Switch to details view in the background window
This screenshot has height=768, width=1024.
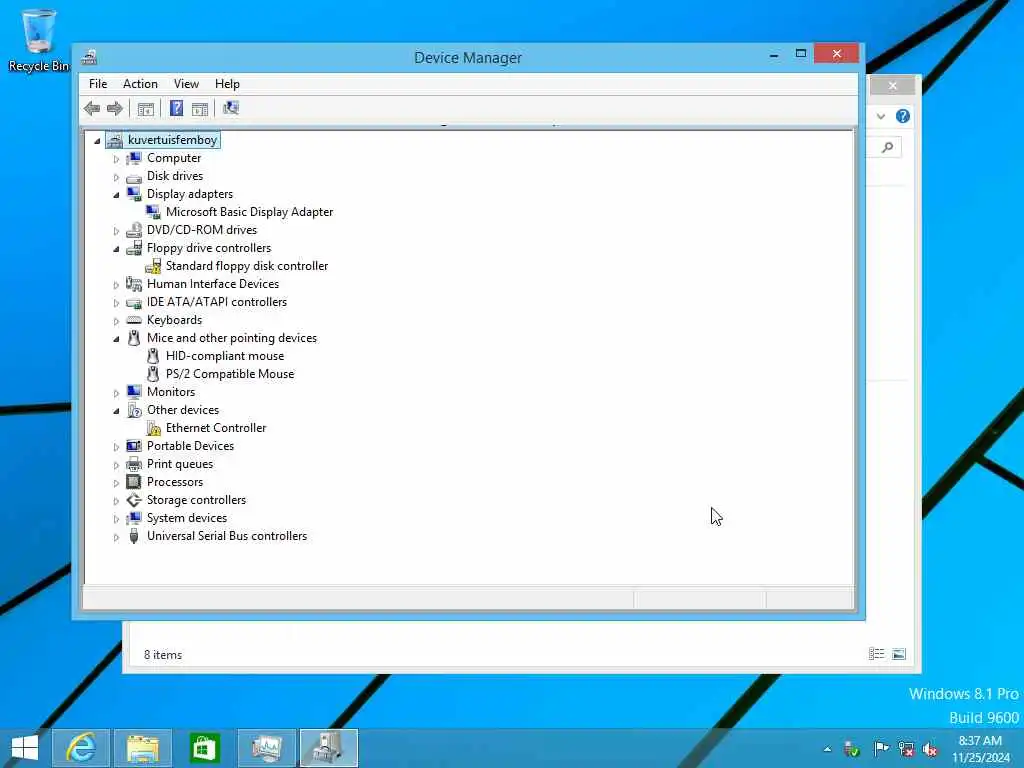[876, 654]
